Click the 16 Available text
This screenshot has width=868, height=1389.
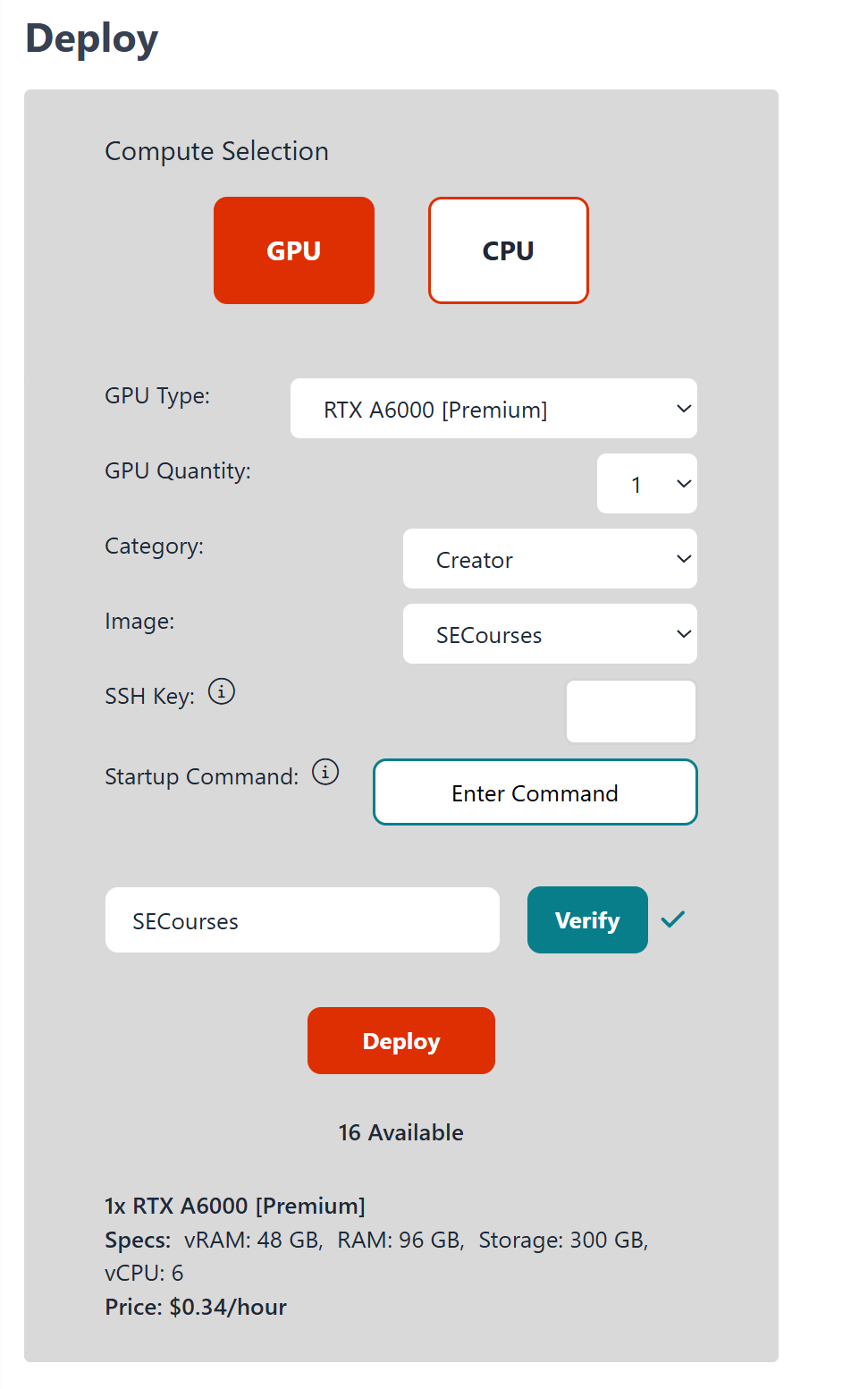401,1132
